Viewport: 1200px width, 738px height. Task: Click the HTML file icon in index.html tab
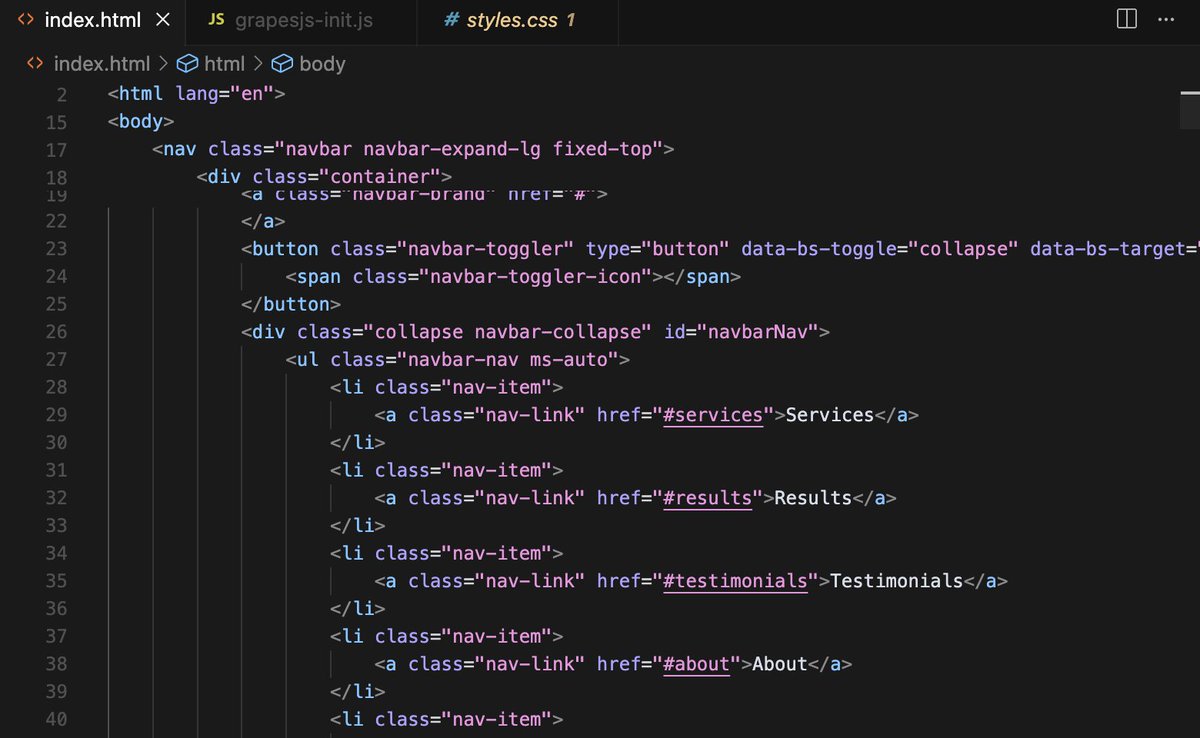pyautogui.click(x=27, y=20)
